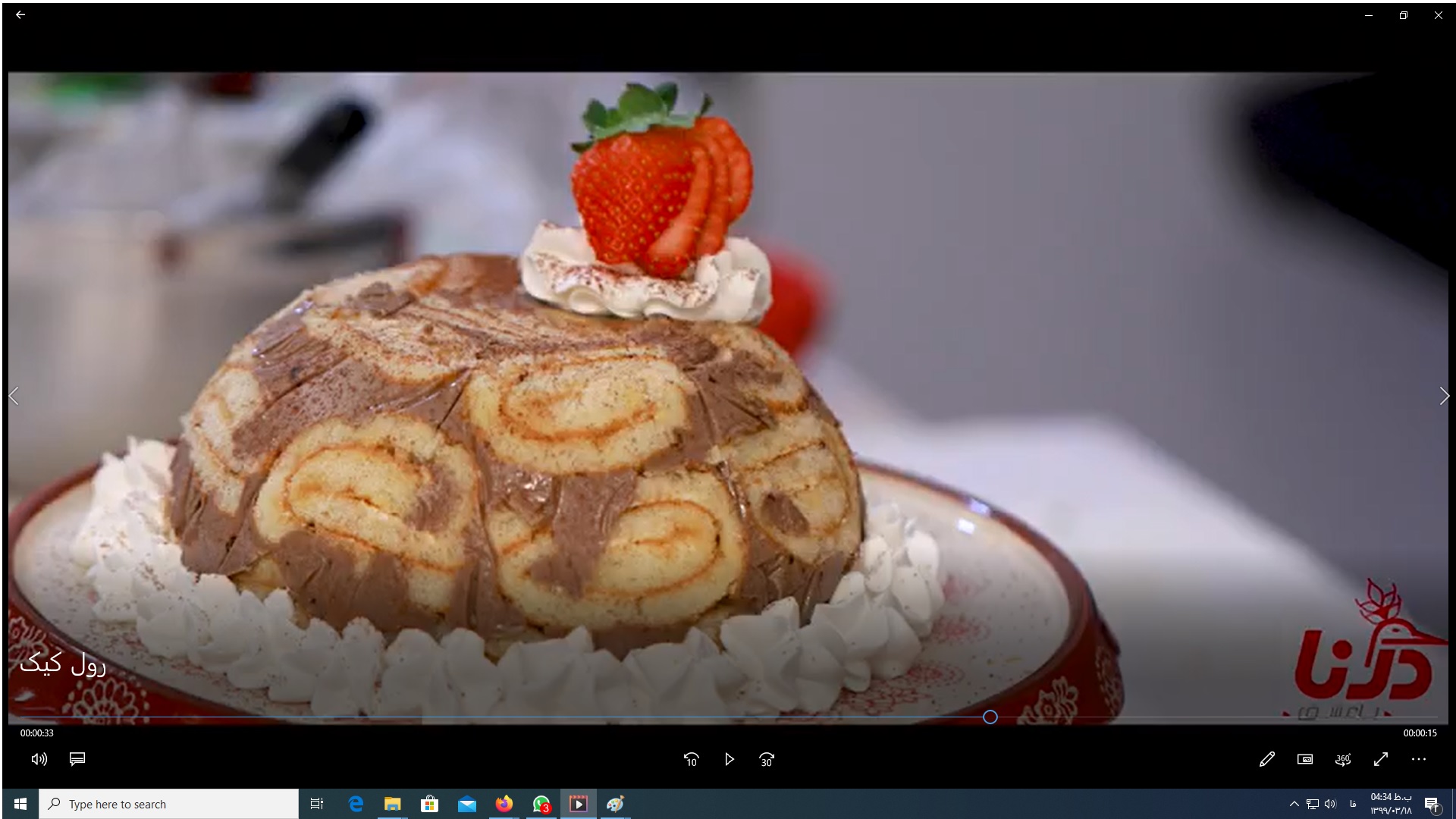
Task: Open the Mail app from taskbar
Action: point(466,804)
